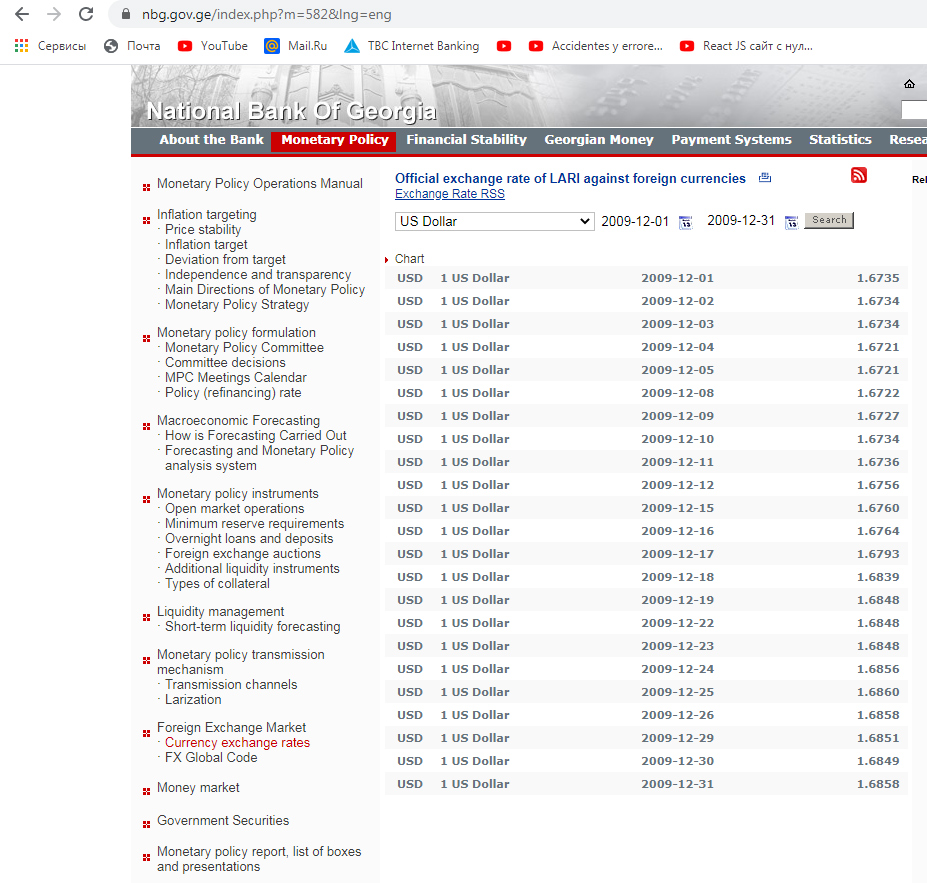Viewport: 927px width, 883px height.
Task: Click the print icon beside the page title
Action: pos(765,178)
